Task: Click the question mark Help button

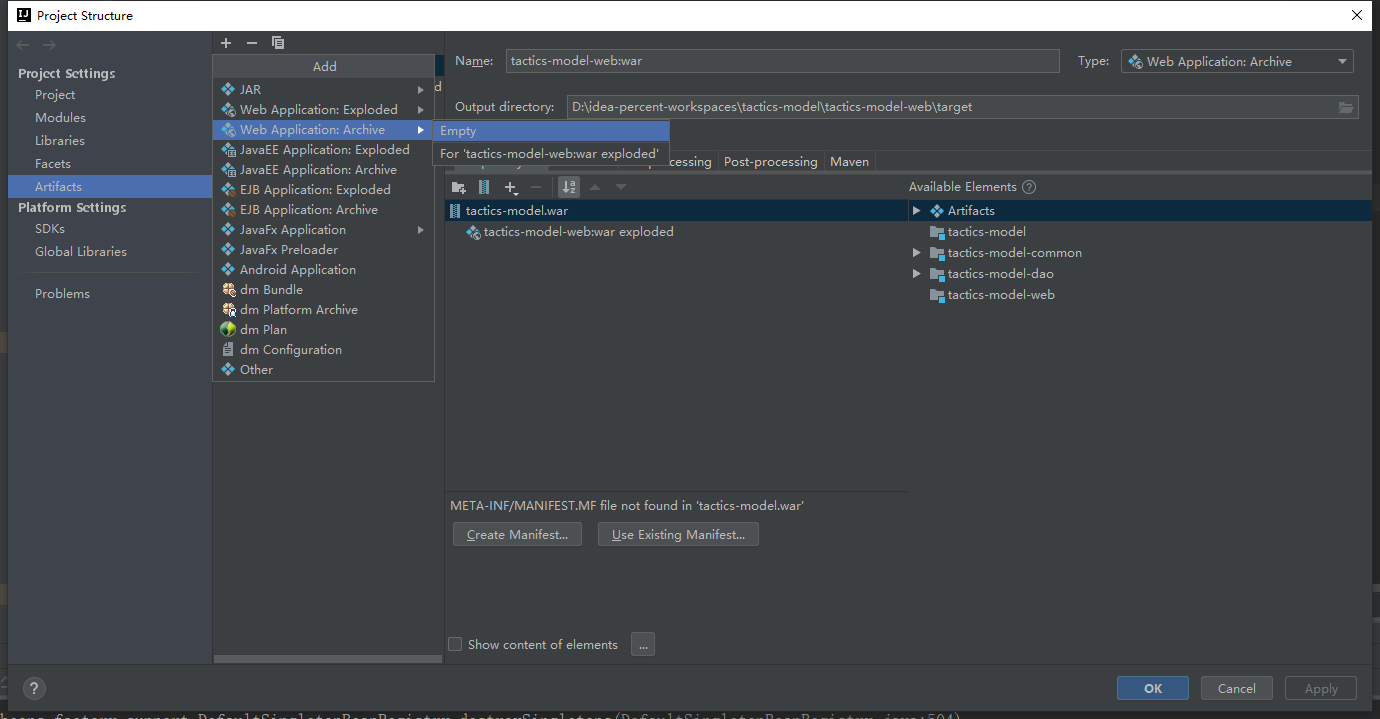Action: pyautogui.click(x=34, y=688)
